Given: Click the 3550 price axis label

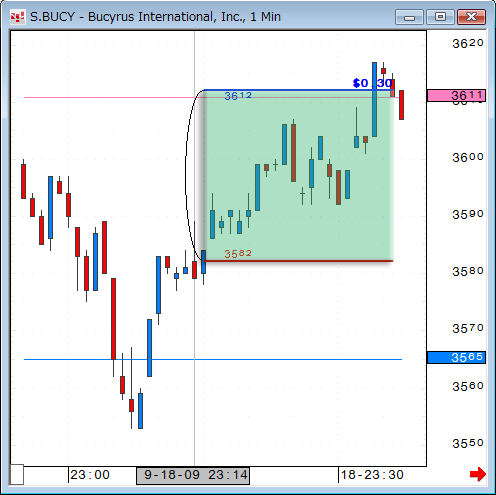Looking at the screenshot, I should point(468,443).
